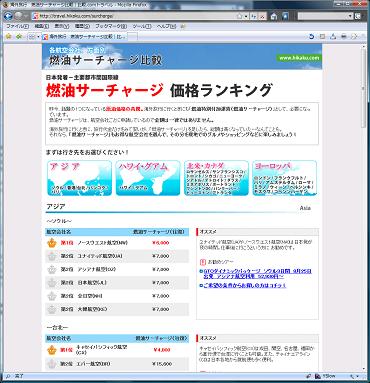The width and height of the screenshot is (370, 383).
Task: Open the address bar history dropdown
Action: pyautogui.click(x=246, y=16)
